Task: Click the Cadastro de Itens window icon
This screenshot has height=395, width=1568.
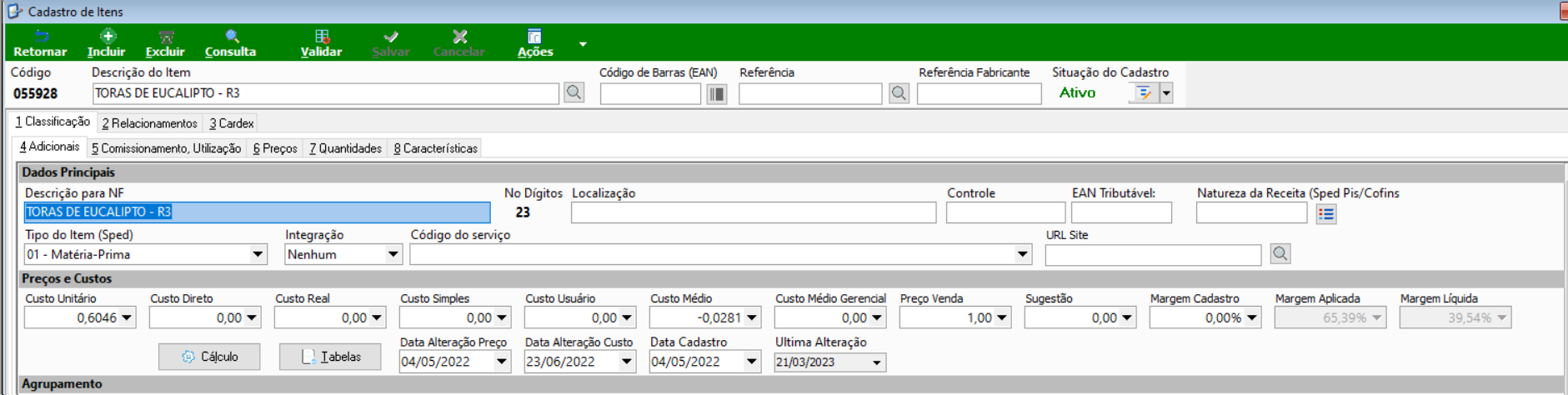Action: click(14, 11)
